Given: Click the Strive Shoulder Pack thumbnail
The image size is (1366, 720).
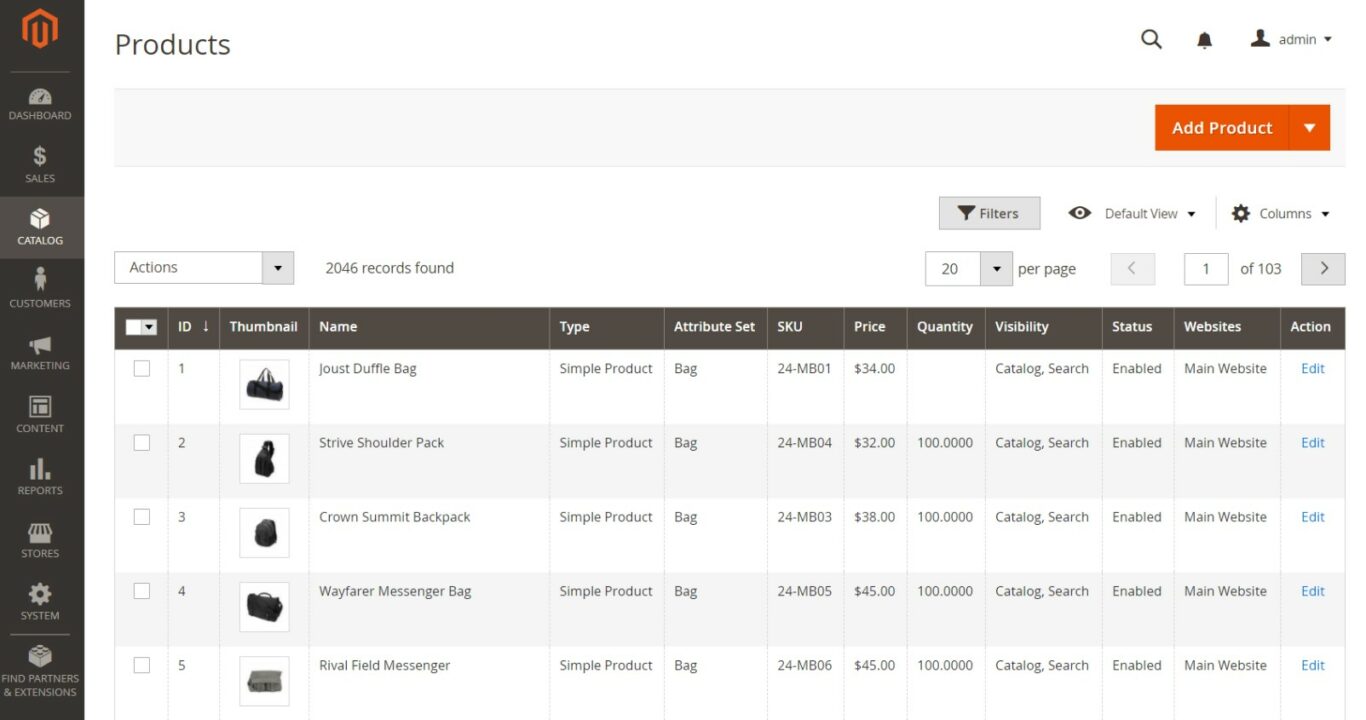Looking at the screenshot, I should point(264,458).
